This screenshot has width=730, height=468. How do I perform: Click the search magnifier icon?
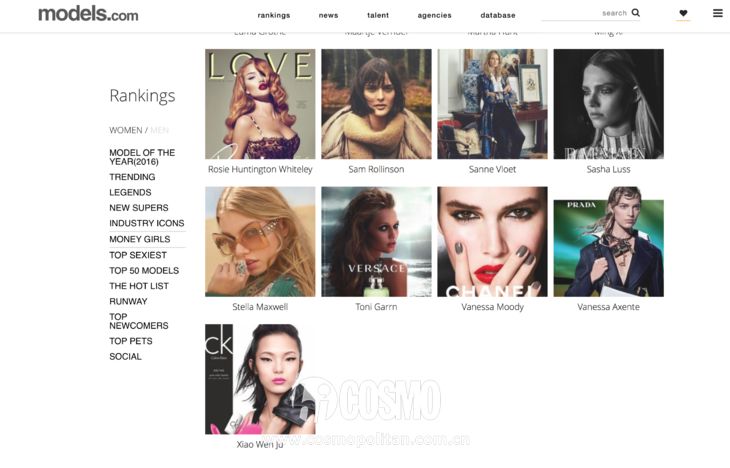[x=635, y=13]
